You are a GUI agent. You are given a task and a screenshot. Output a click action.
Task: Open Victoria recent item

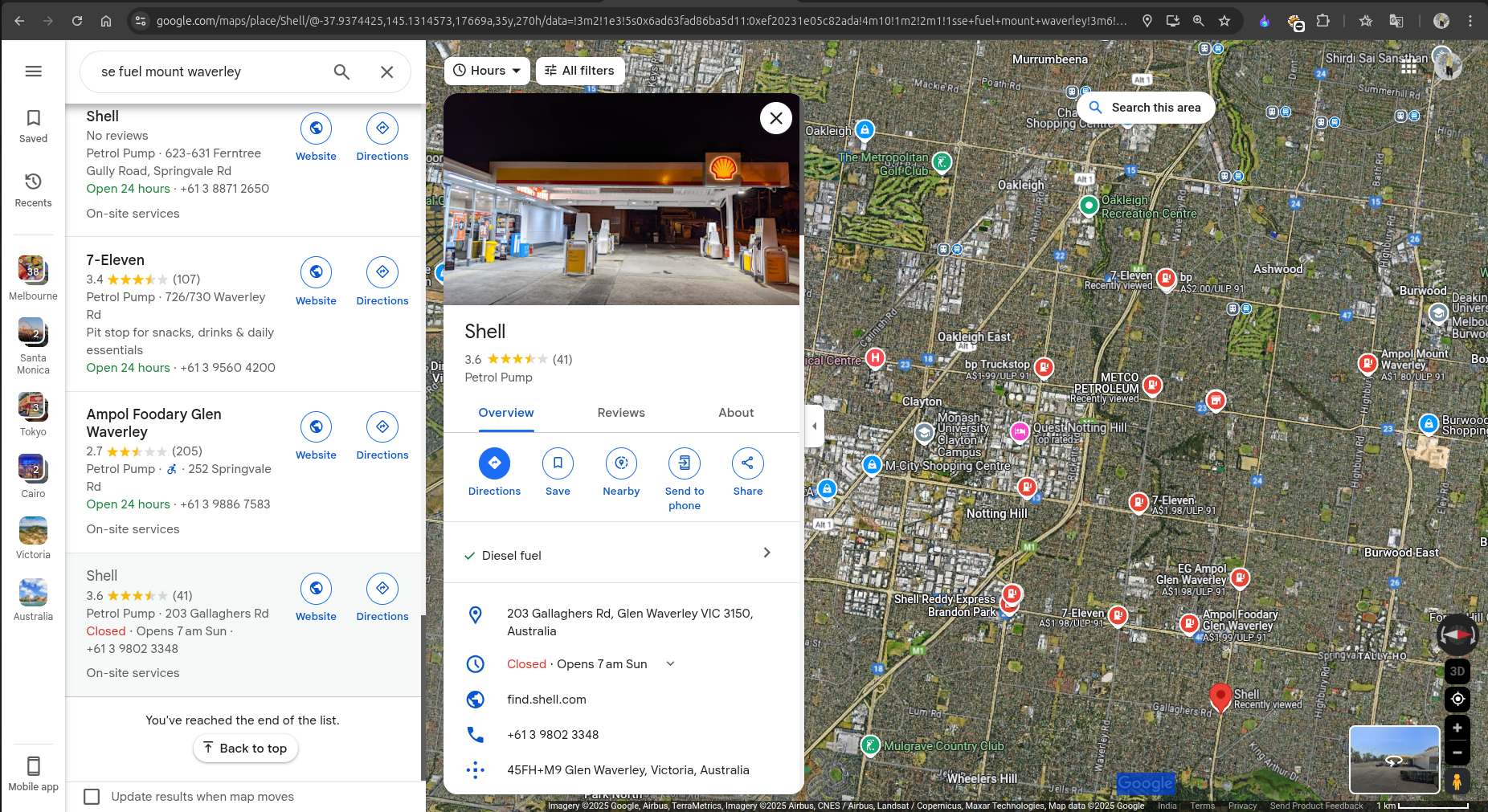[x=33, y=538]
